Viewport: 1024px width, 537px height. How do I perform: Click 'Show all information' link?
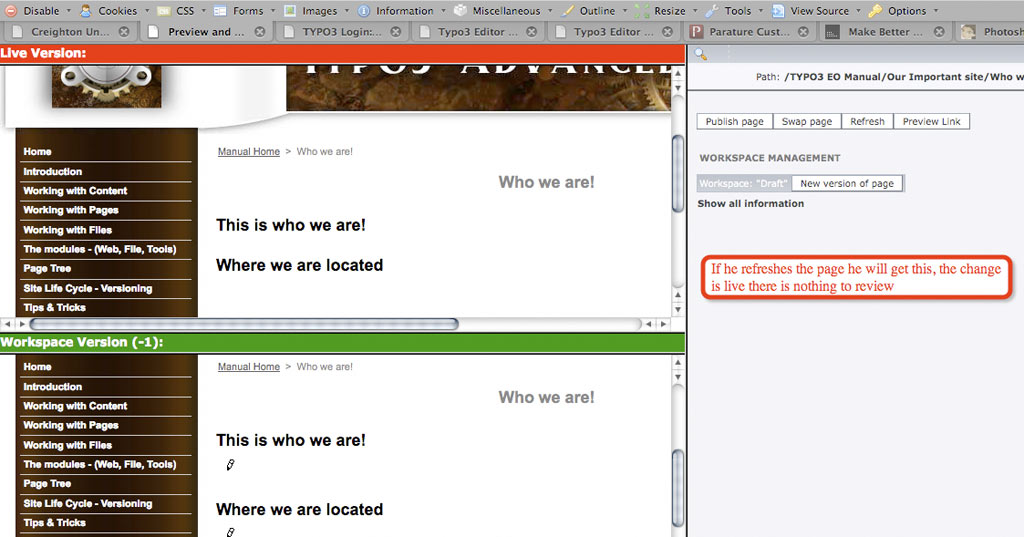coord(750,204)
